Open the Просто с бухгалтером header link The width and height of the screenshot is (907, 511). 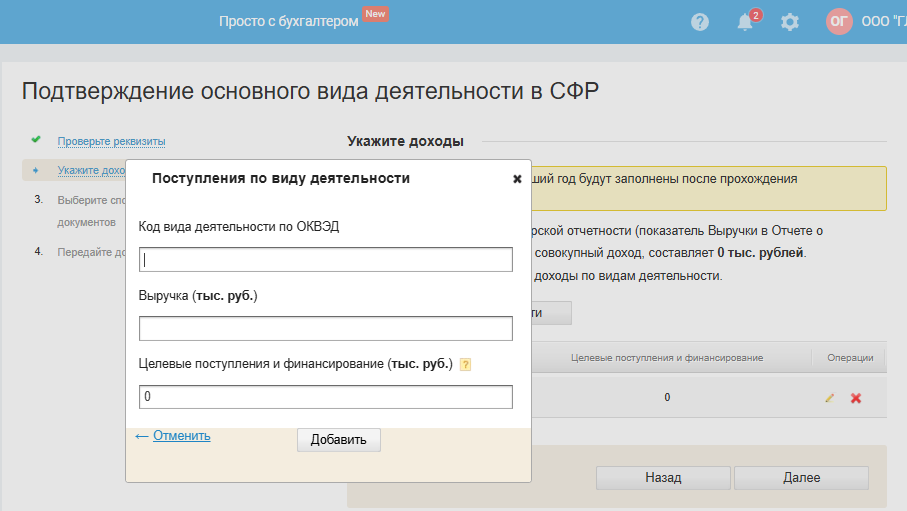(x=288, y=22)
